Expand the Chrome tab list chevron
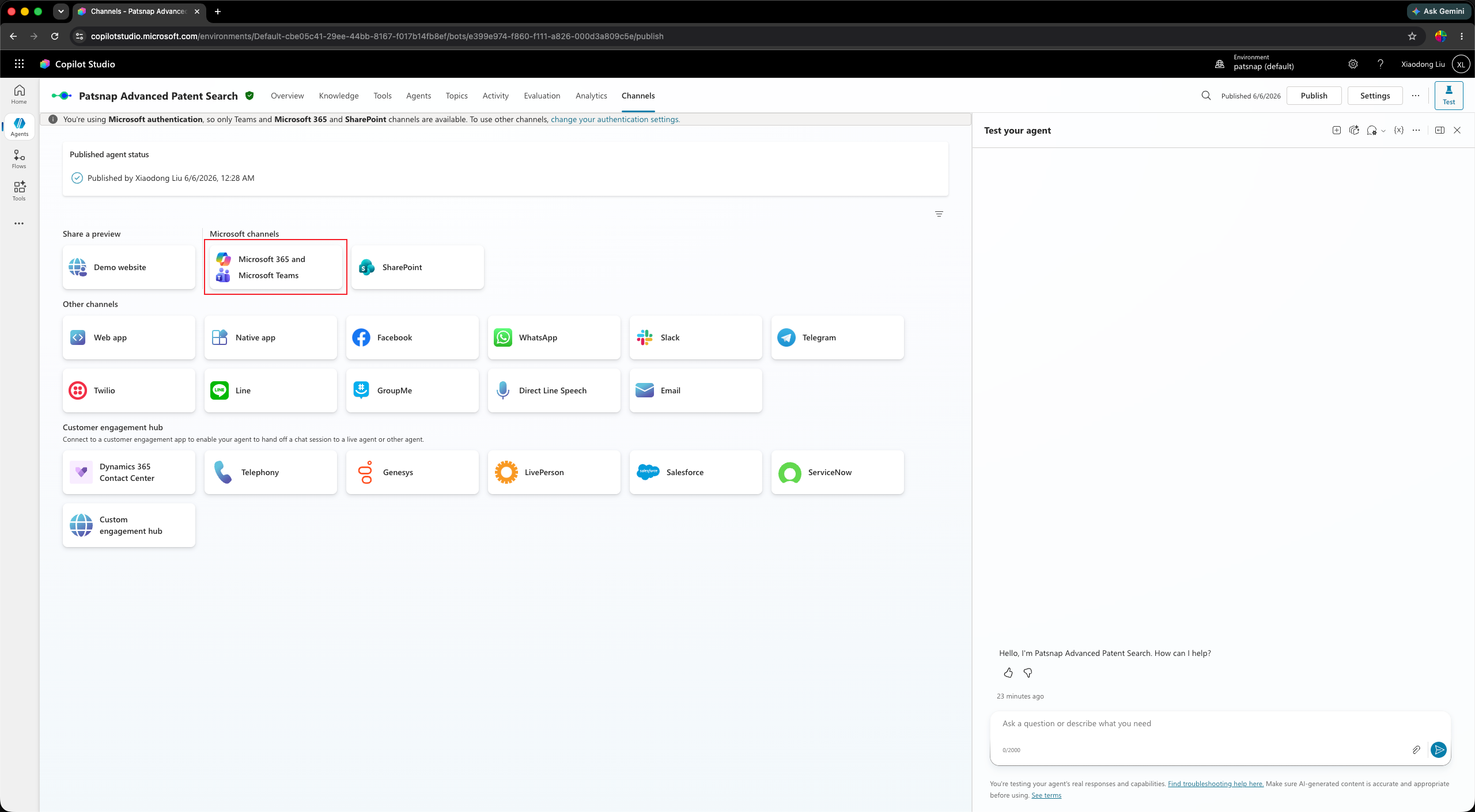1475x812 pixels. pos(60,11)
